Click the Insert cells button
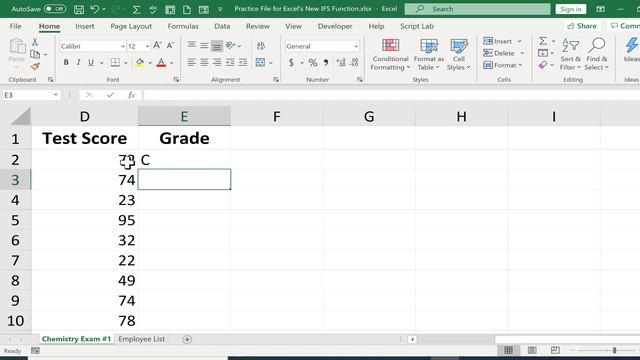Screen dimensions: 640x360 502,41
